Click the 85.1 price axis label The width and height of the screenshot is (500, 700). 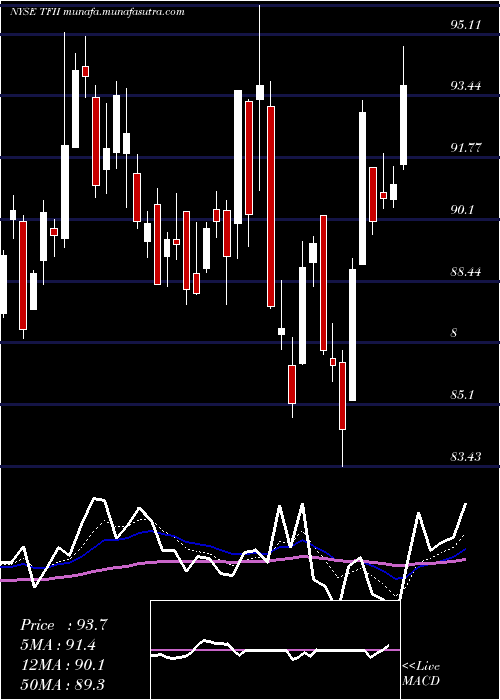pyautogui.click(x=462, y=395)
